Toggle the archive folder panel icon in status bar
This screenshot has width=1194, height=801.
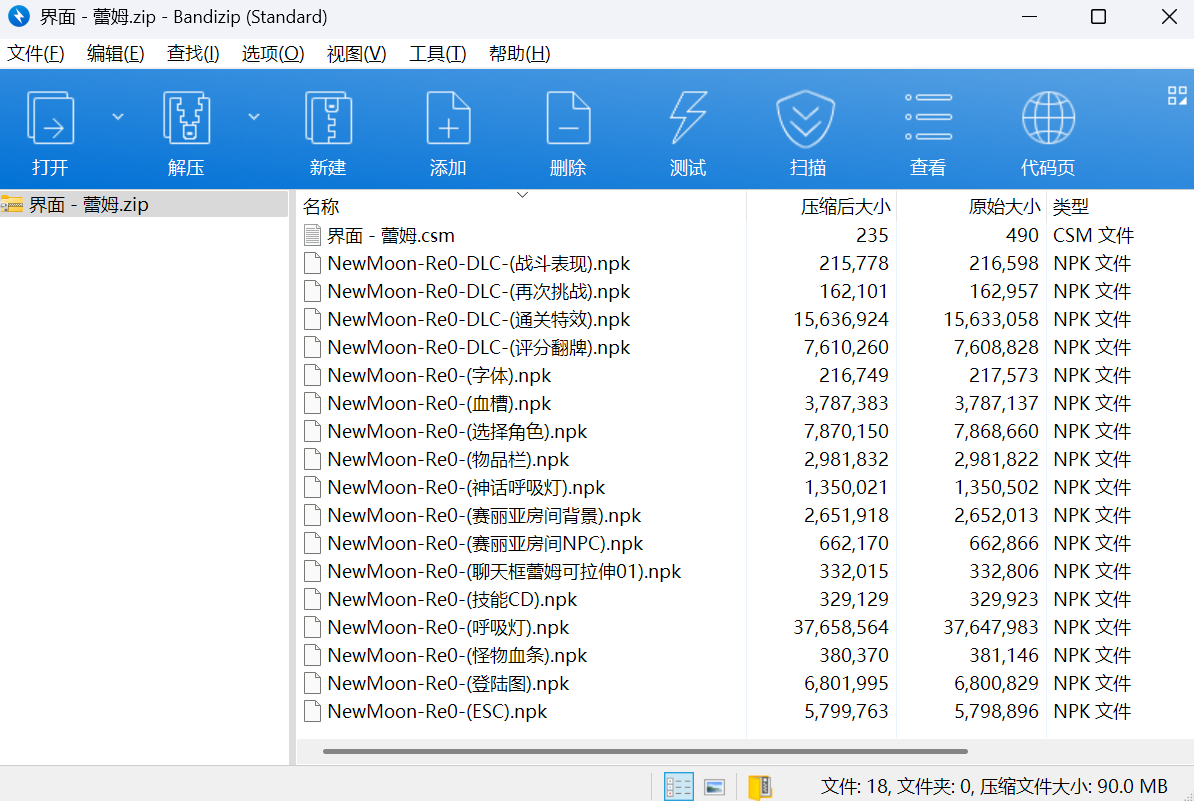coord(760,787)
